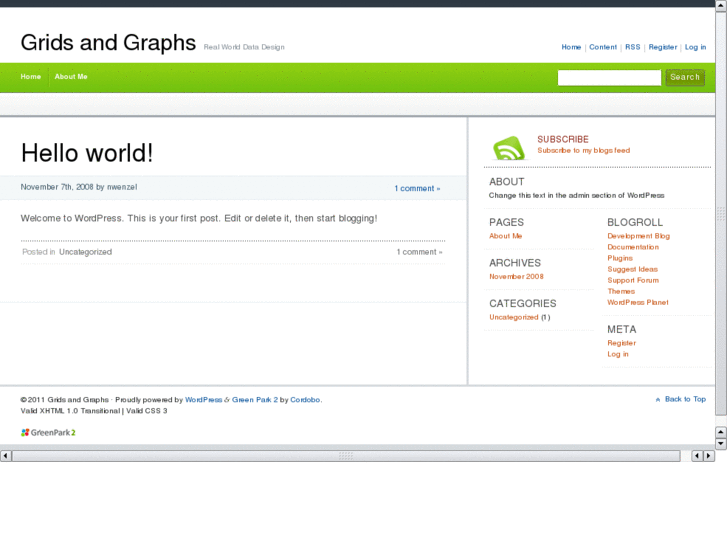727x545 pixels.
Task: Click the rightmost horizontal scrollbar arrow
Action: coord(708,456)
